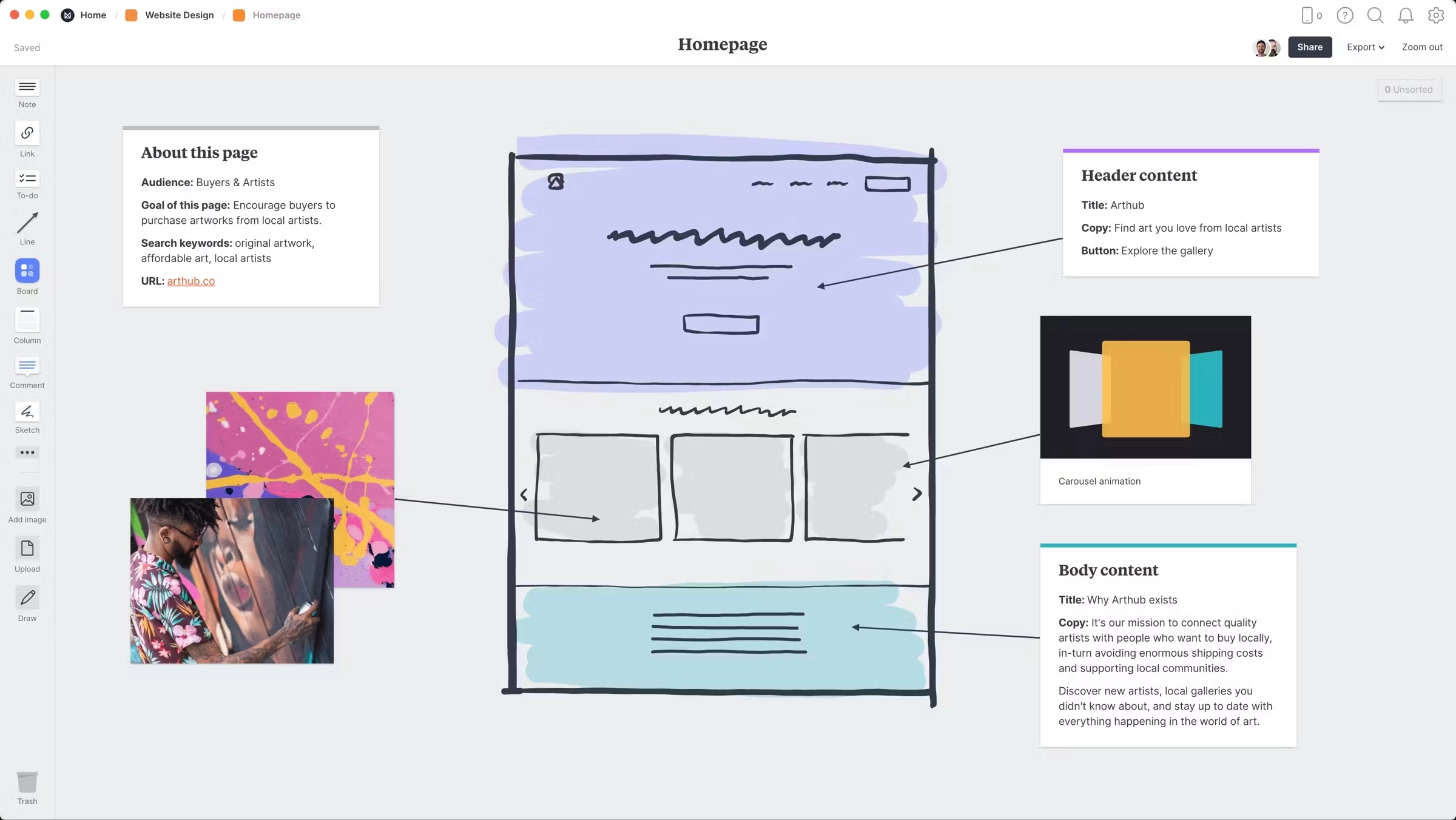Screen dimensions: 1456x820
Task: Open the Export dropdown menu
Action: tap(1365, 47)
